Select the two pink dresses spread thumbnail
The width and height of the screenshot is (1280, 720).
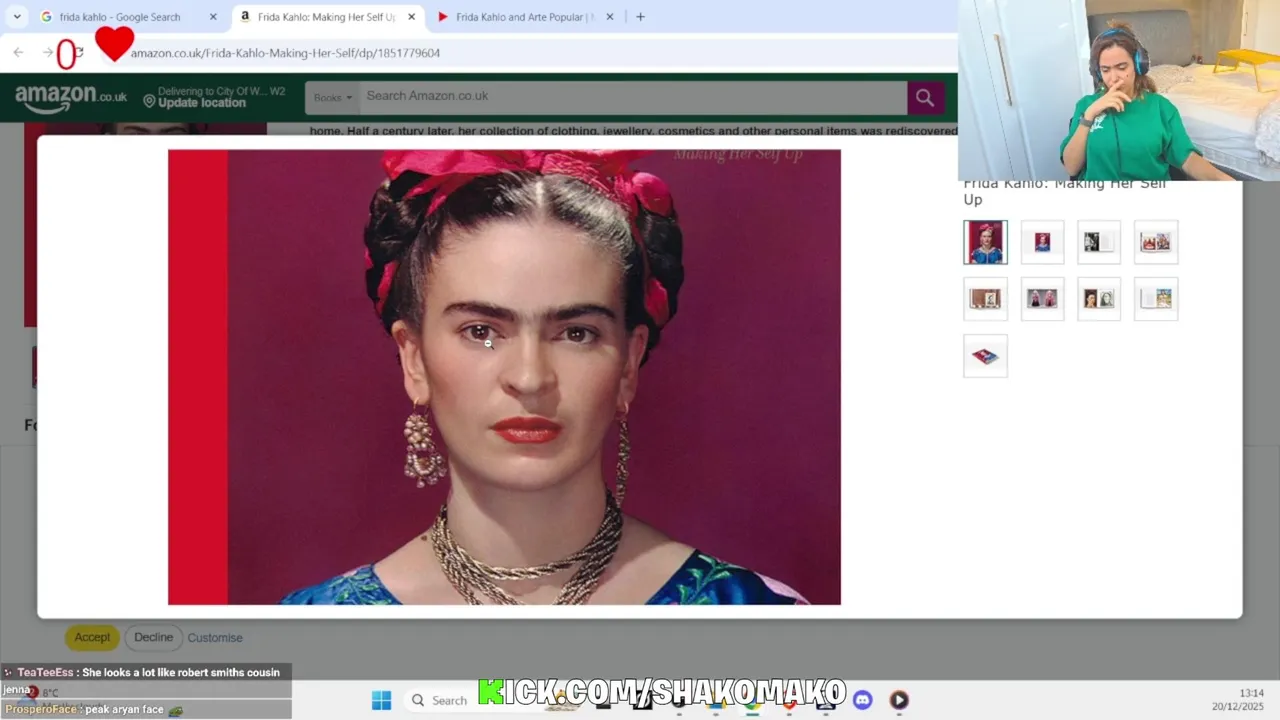coord(1042,299)
